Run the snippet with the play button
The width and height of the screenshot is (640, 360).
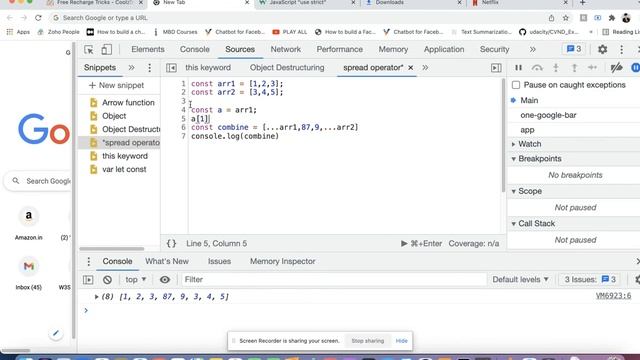(404, 244)
